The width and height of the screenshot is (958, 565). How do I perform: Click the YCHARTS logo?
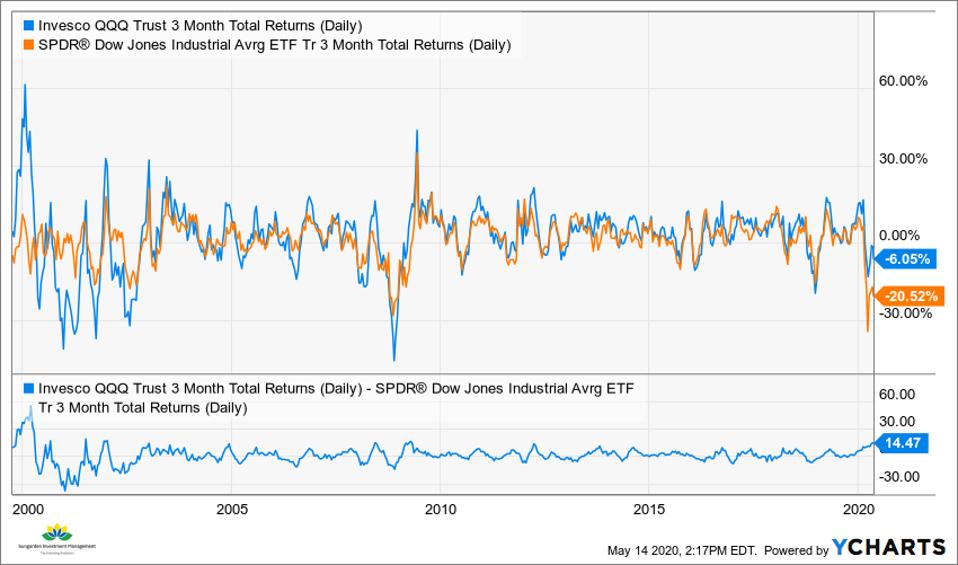coord(890,547)
